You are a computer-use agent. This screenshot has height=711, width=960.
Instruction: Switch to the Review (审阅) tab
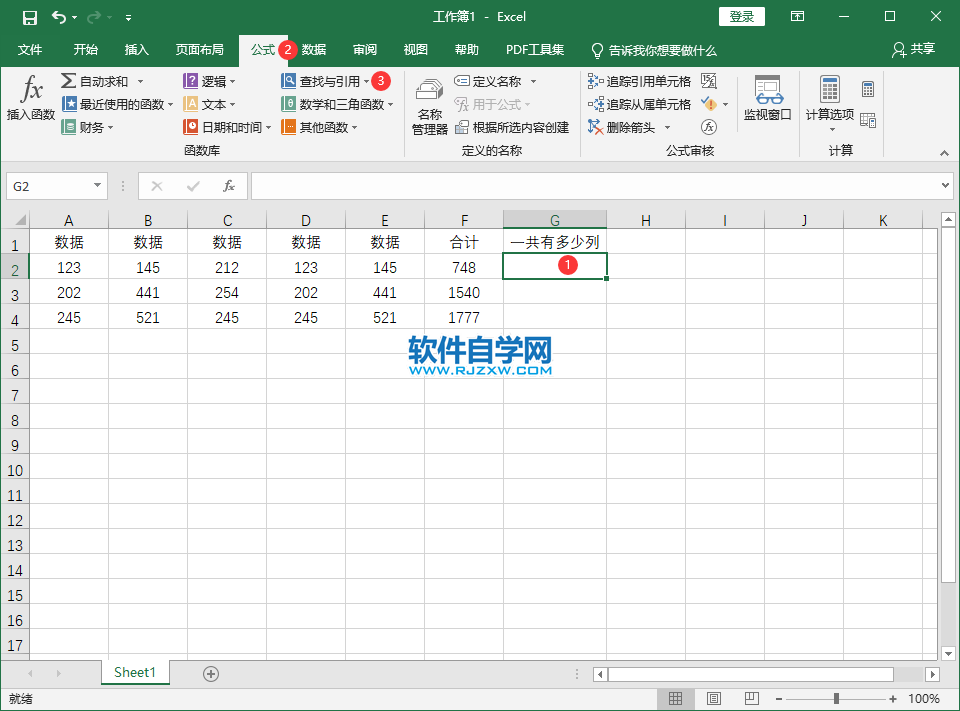point(365,50)
